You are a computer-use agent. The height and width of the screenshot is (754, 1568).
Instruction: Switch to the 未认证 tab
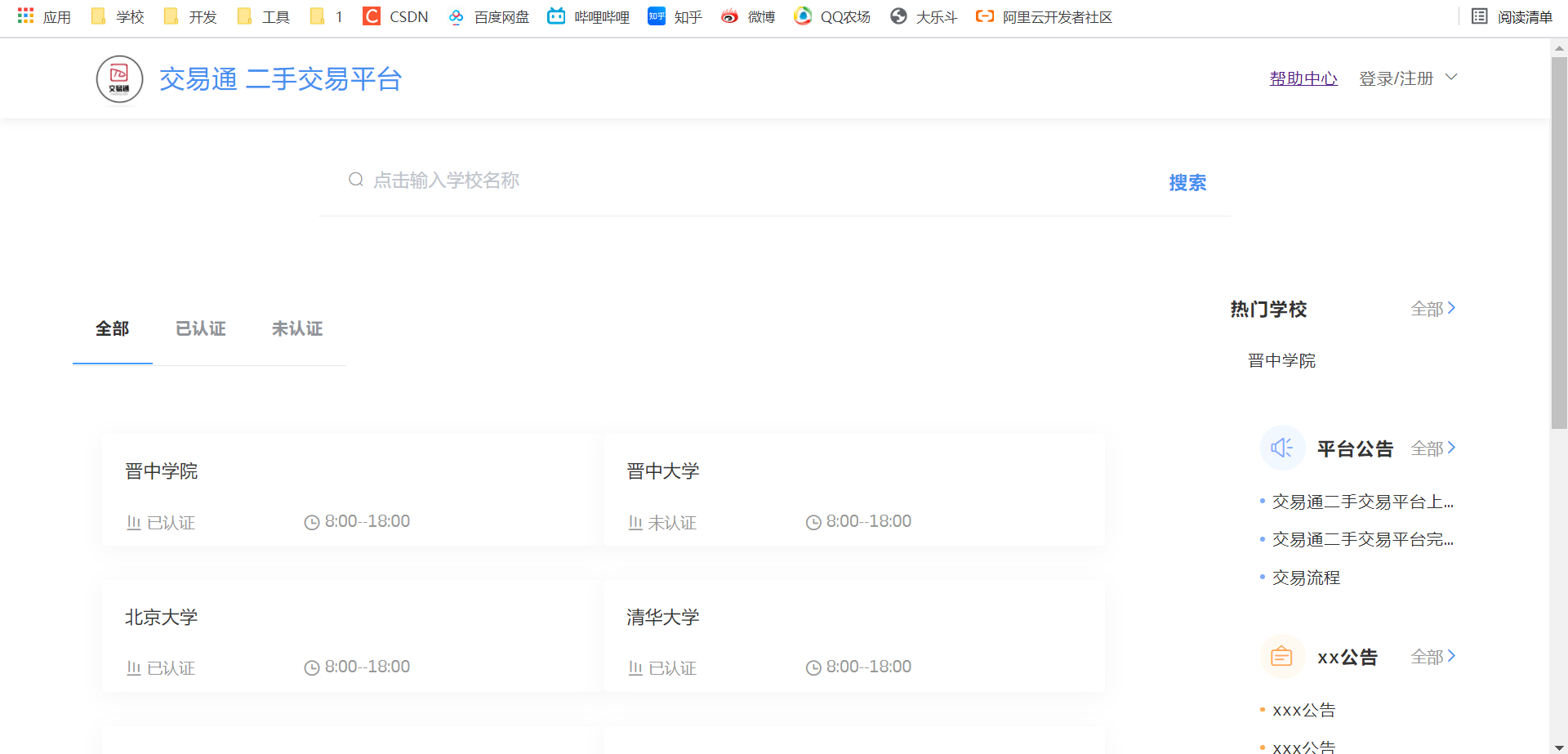(x=297, y=328)
